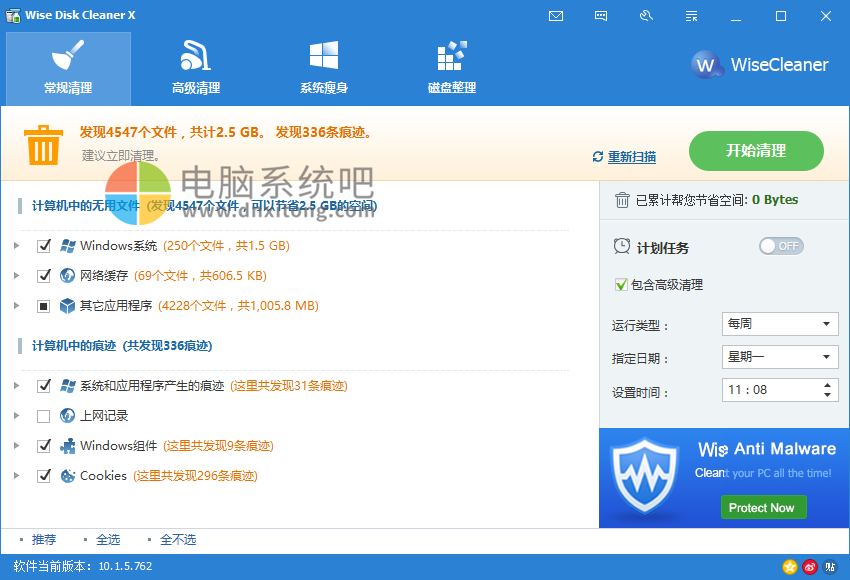This screenshot has width=850, height=580.
Task: Increase 设置时间 with the up arrow
Action: pyautogui.click(x=827, y=385)
